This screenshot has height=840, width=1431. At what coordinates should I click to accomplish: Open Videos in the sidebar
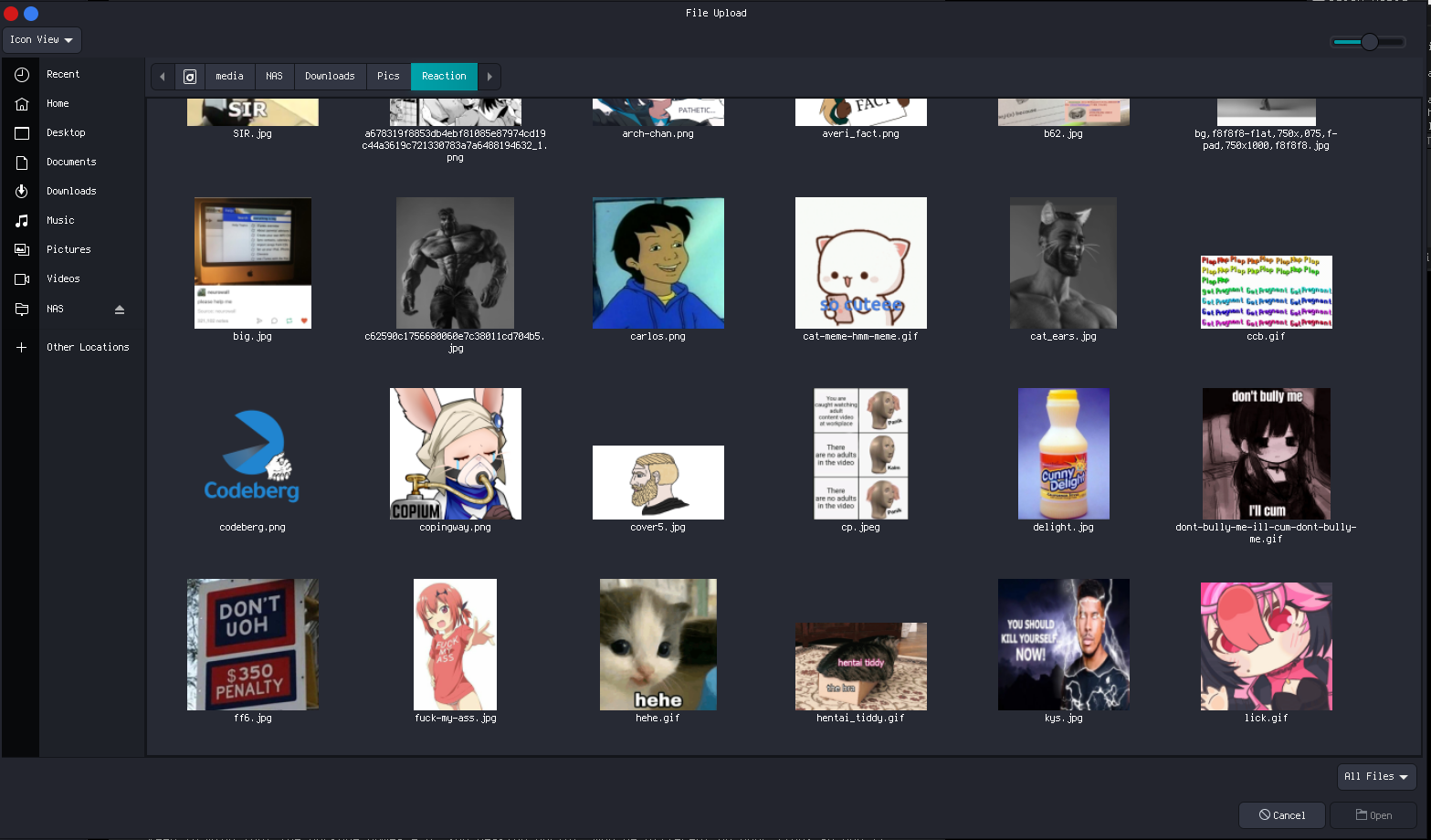click(63, 279)
